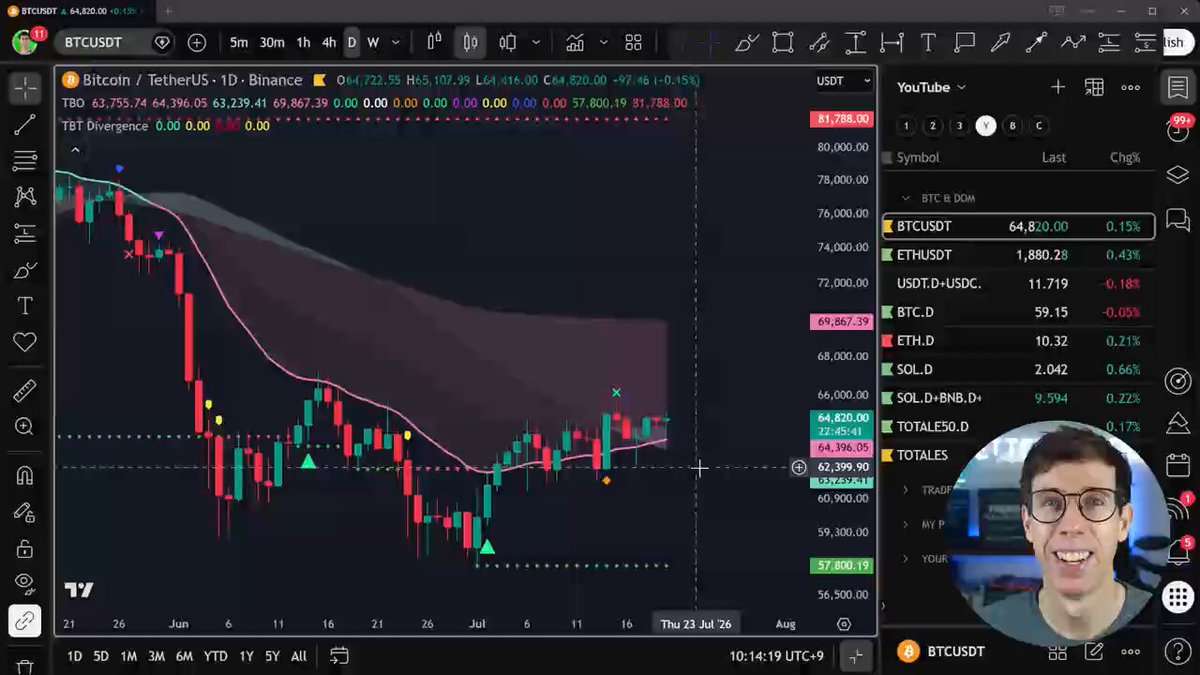Click the 10:14:19 UTC+9 timezone clock
The image size is (1200, 675).
[x=777, y=656]
